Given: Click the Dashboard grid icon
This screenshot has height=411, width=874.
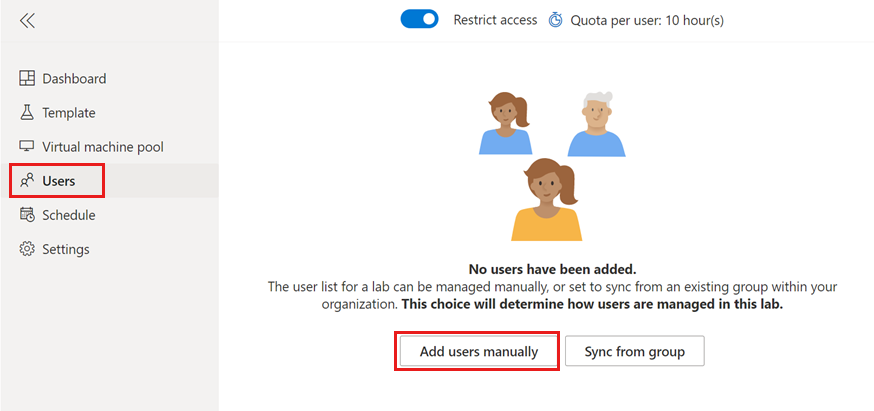Looking at the screenshot, I should pos(27,79).
